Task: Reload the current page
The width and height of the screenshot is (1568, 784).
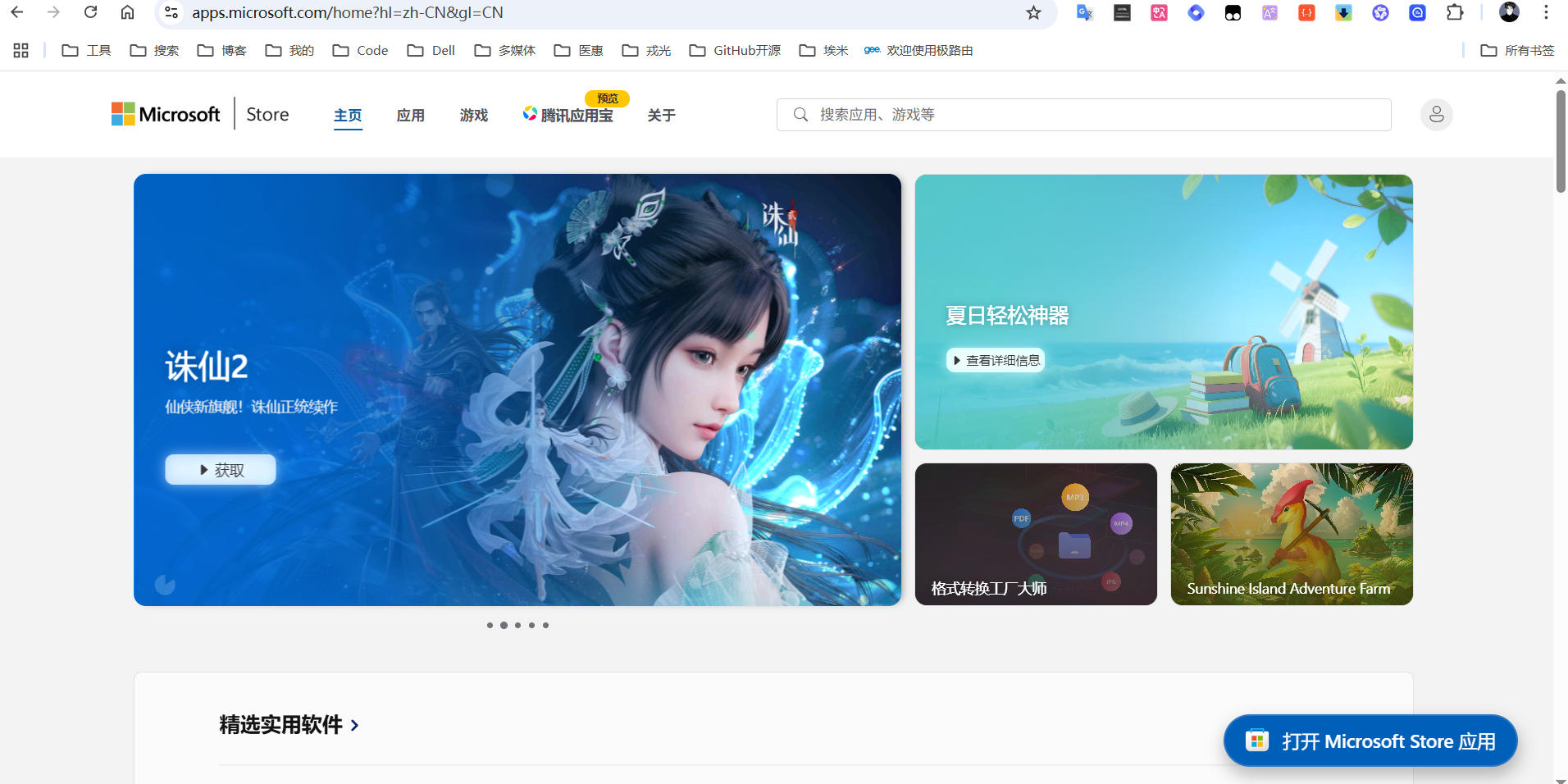Action: tap(91, 12)
